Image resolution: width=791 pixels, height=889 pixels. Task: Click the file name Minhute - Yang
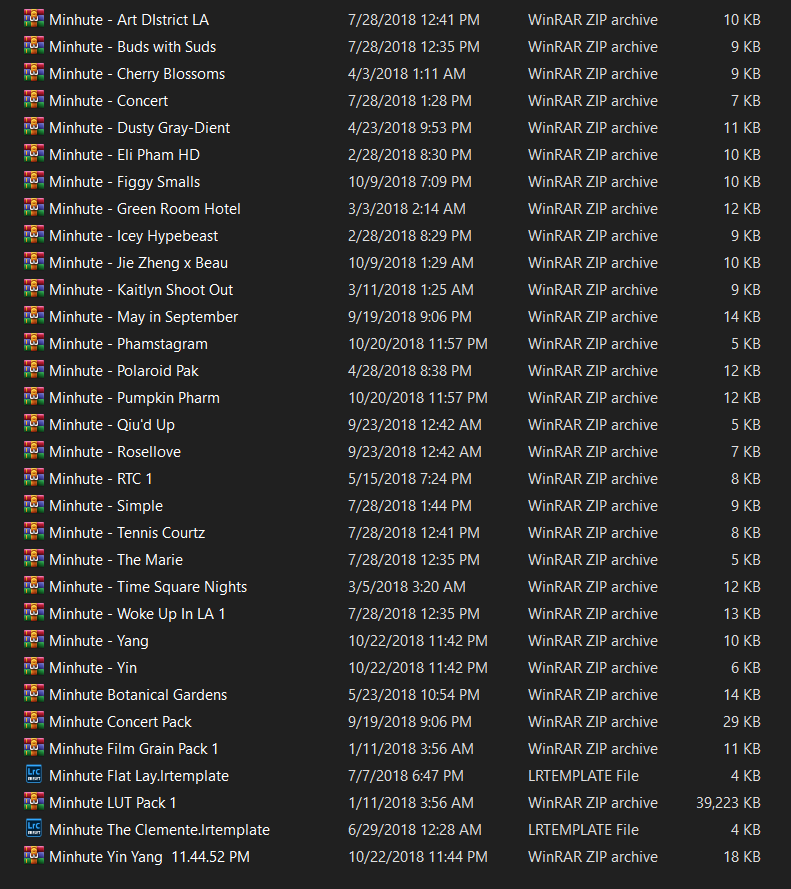coord(99,641)
